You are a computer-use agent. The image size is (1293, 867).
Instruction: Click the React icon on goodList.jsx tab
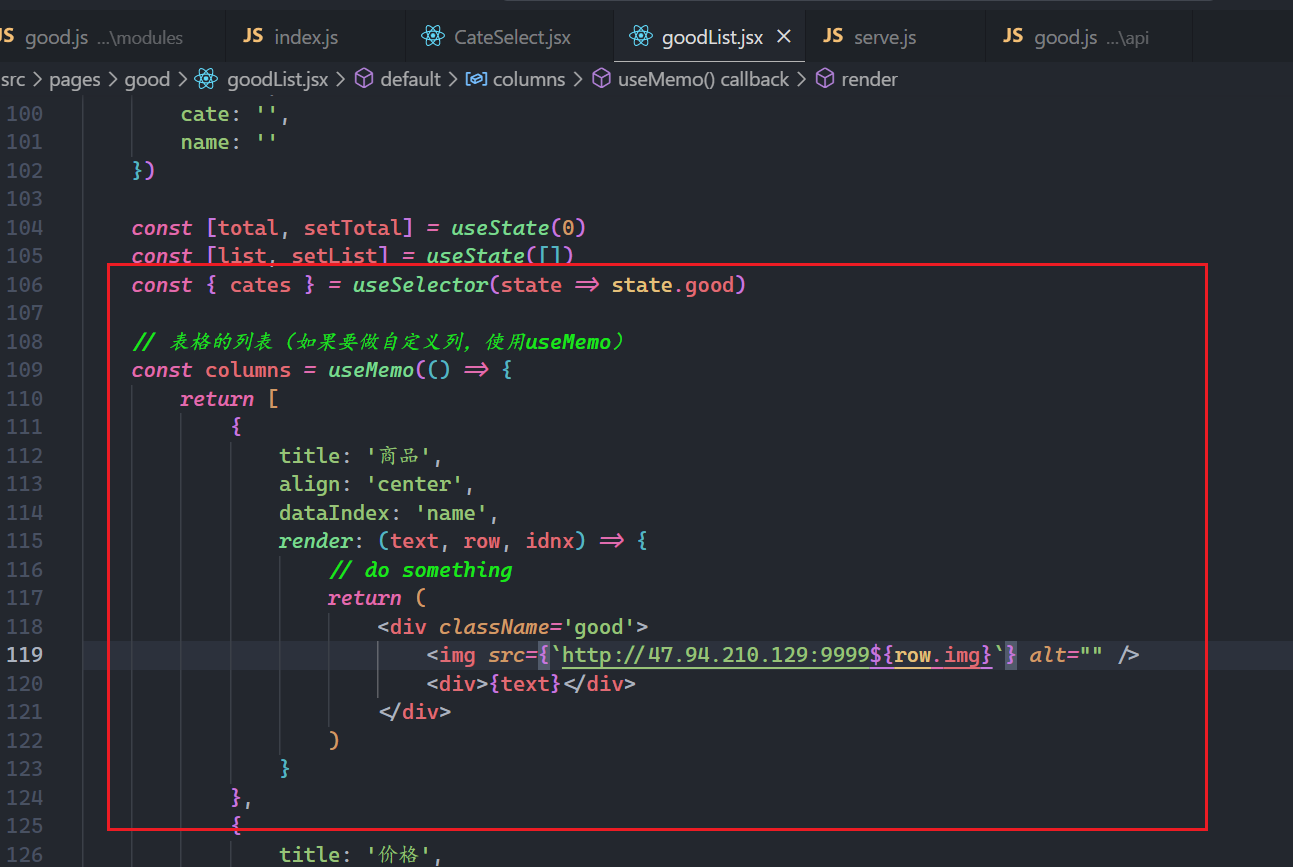640,37
